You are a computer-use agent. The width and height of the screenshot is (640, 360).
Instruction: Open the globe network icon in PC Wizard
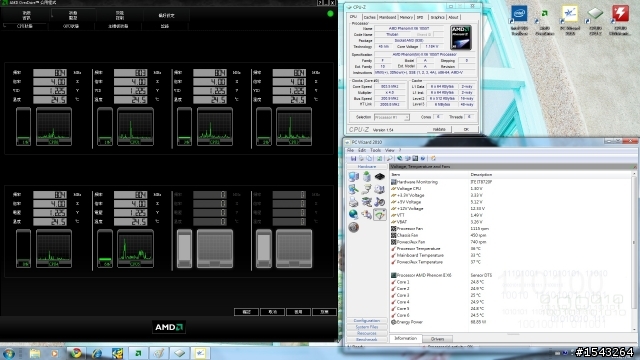(x=353, y=214)
